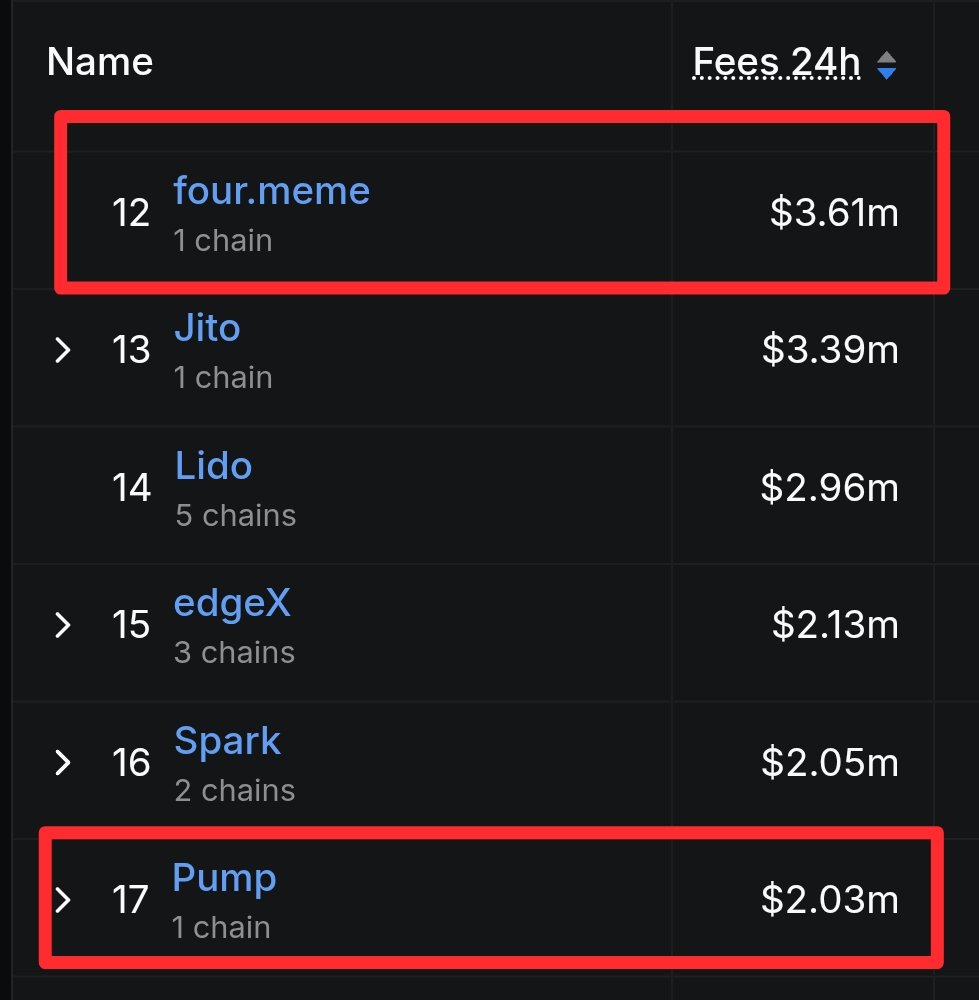Click the $2.03m fee value for Pump
Image resolution: width=979 pixels, height=1000 pixels.
(830, 900)
